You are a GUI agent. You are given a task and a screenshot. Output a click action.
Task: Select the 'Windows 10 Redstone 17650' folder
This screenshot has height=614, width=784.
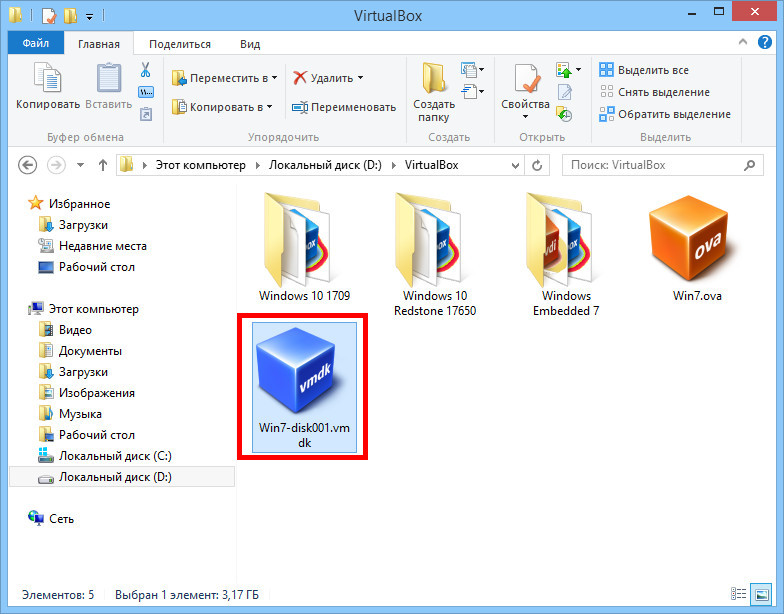(434, 255)
